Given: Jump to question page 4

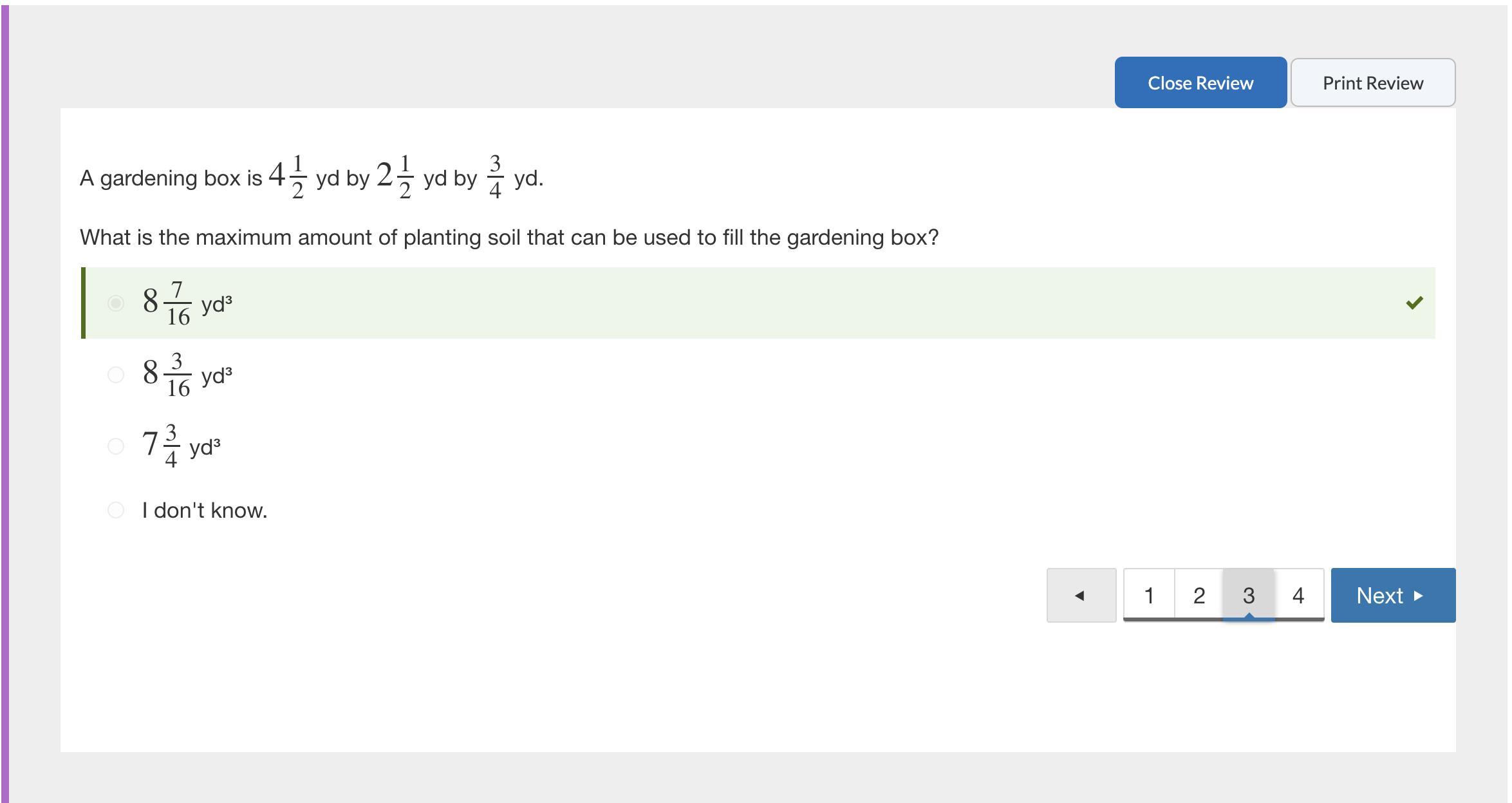Looking at the screenshot, I should coord(1298,596).
